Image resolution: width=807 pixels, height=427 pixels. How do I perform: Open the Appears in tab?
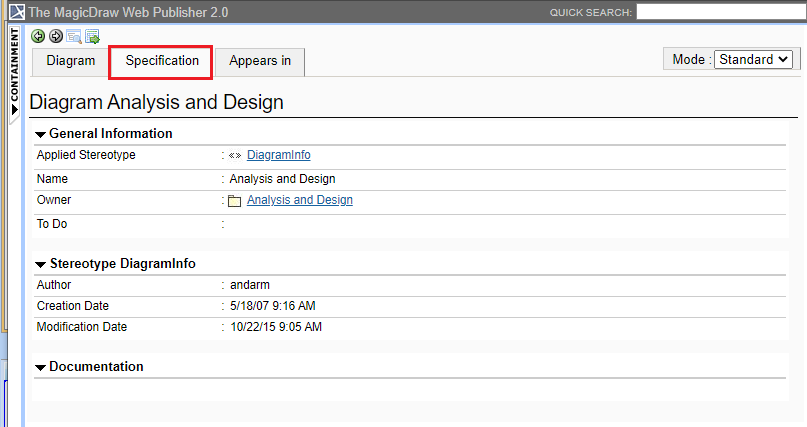260,61
